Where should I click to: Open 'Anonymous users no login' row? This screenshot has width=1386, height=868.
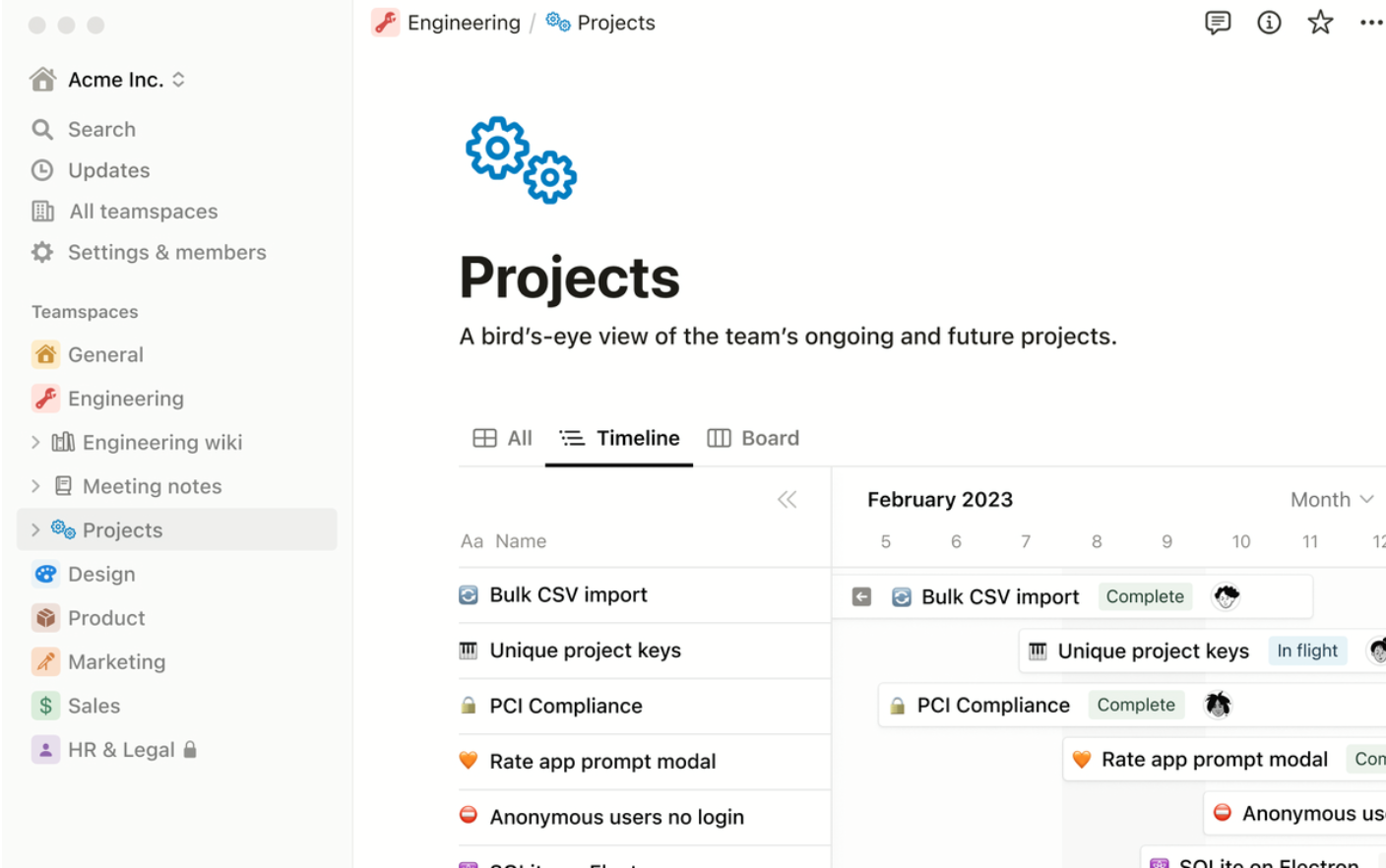(645, 817)
